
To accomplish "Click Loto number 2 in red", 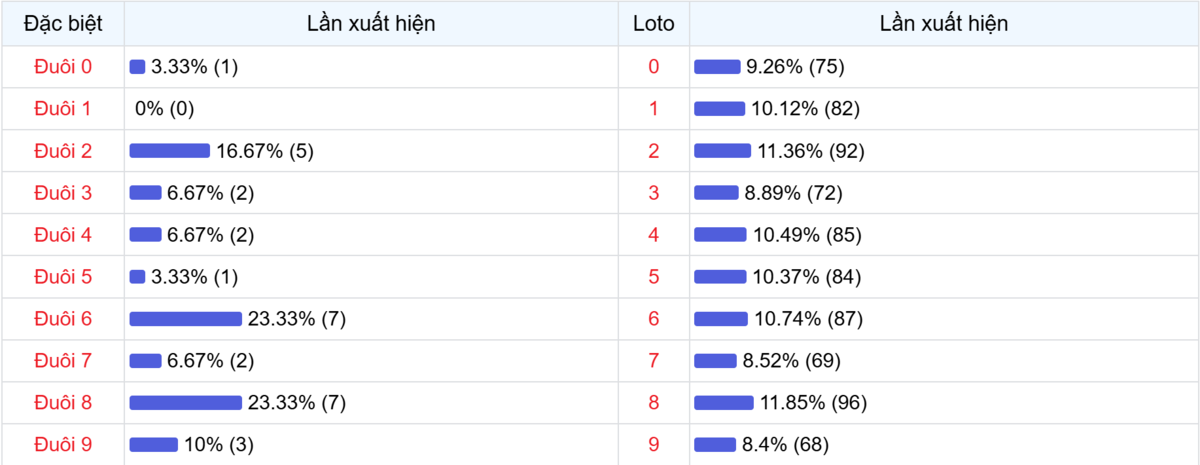I will pyautogui.click(x=654, y=151).
